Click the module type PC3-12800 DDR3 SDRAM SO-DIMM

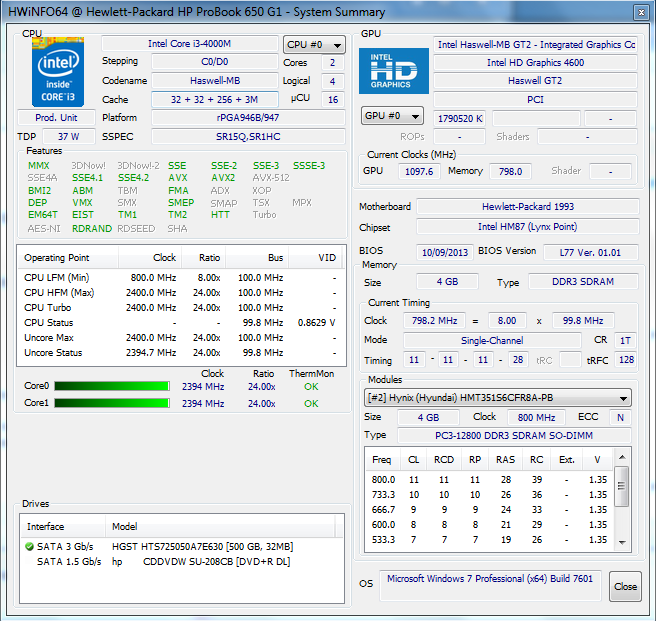click(x=514, y=436)
